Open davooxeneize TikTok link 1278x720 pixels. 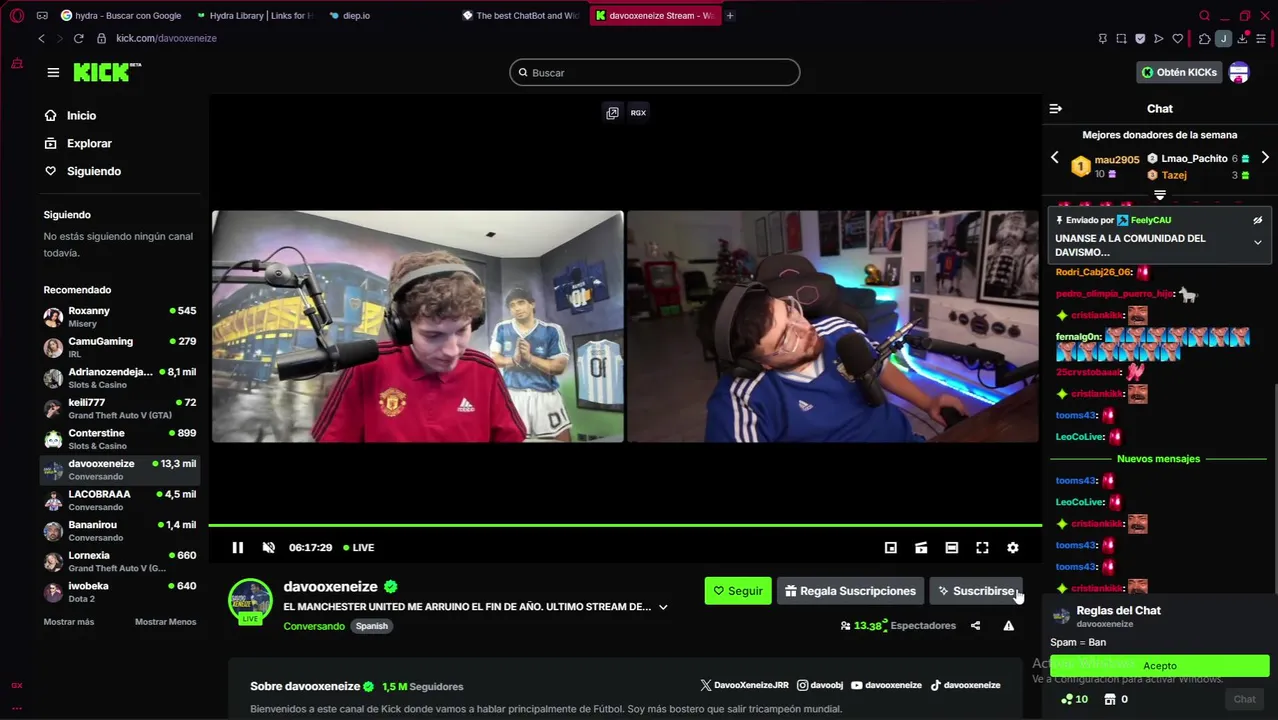[x=965, y=686]
